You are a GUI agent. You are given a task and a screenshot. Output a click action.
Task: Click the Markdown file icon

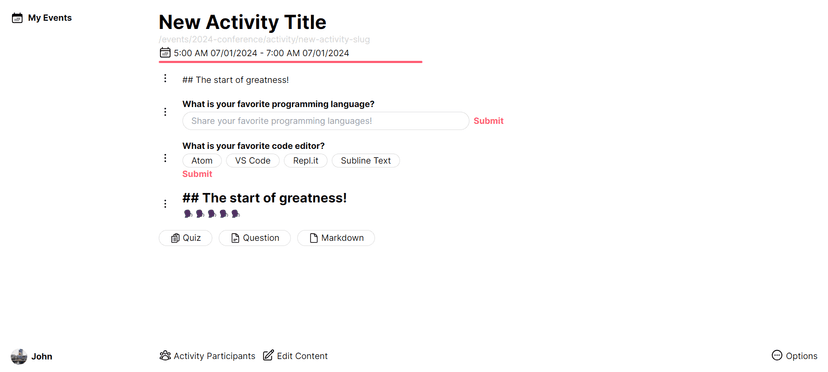[x=314, y=238]
